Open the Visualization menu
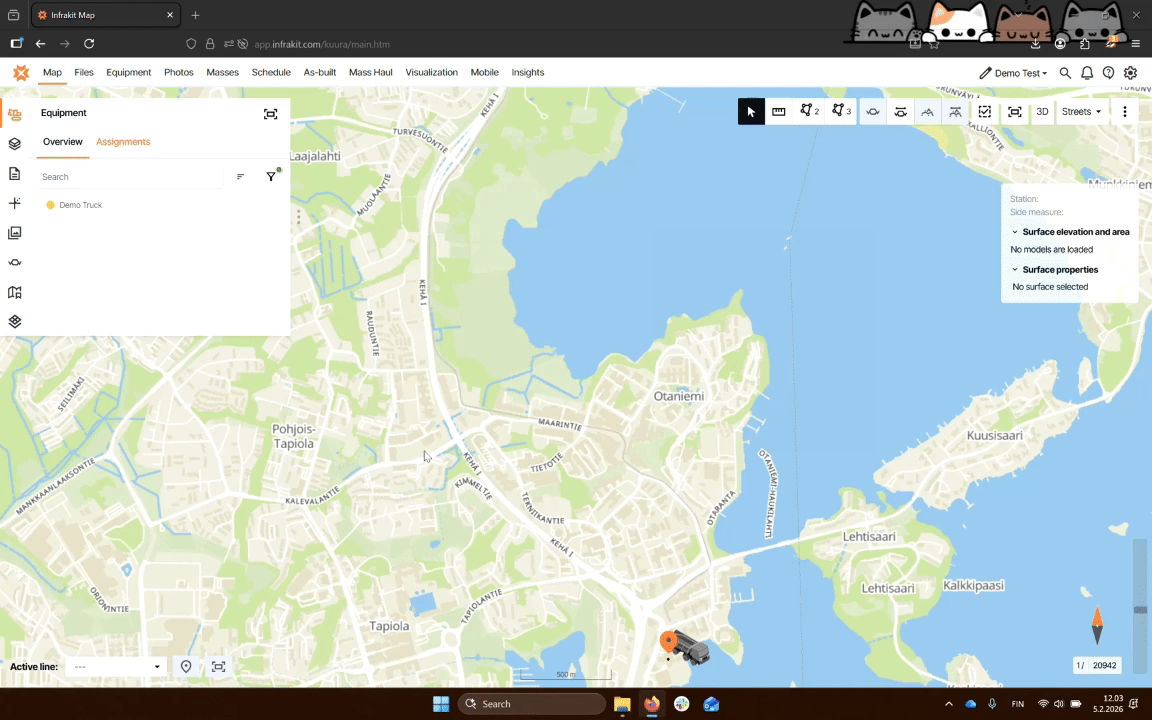The image size is (1152, 720). (431, 72)
